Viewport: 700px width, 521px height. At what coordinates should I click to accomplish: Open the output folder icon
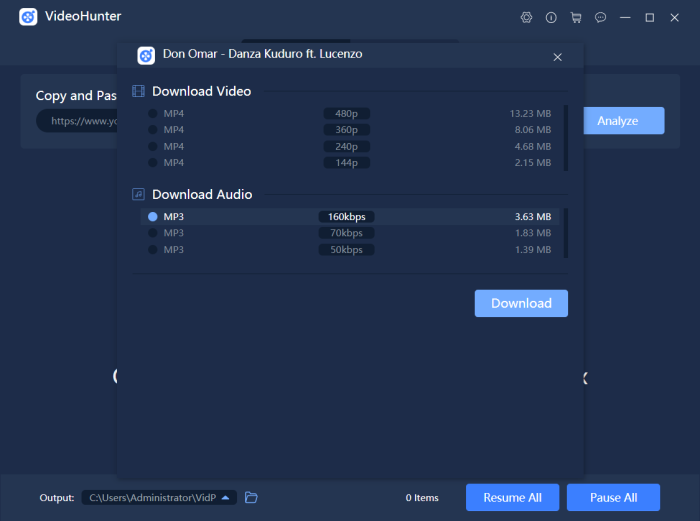[251, 497]
